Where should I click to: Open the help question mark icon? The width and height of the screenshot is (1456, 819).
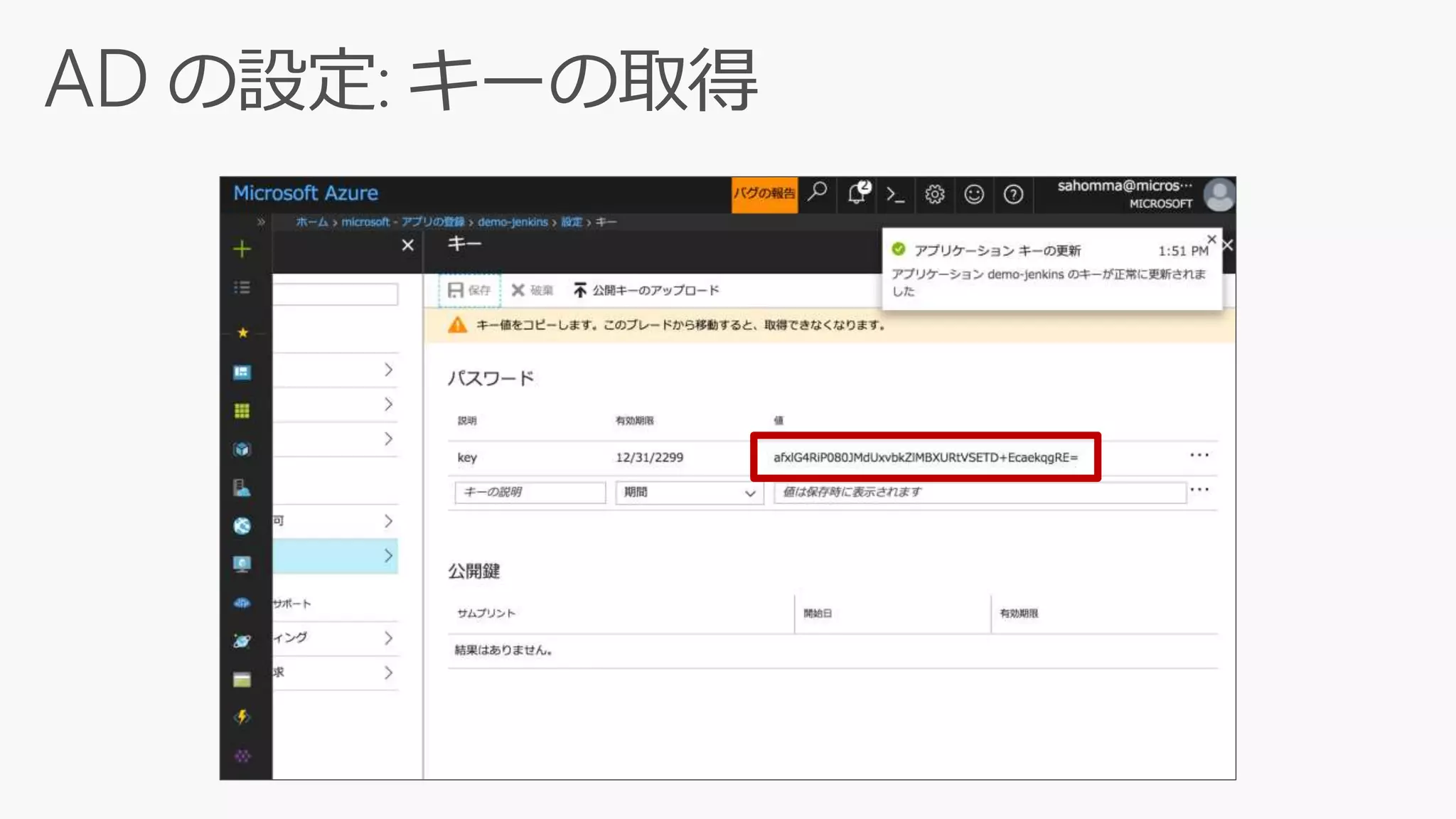[1013, 194]
